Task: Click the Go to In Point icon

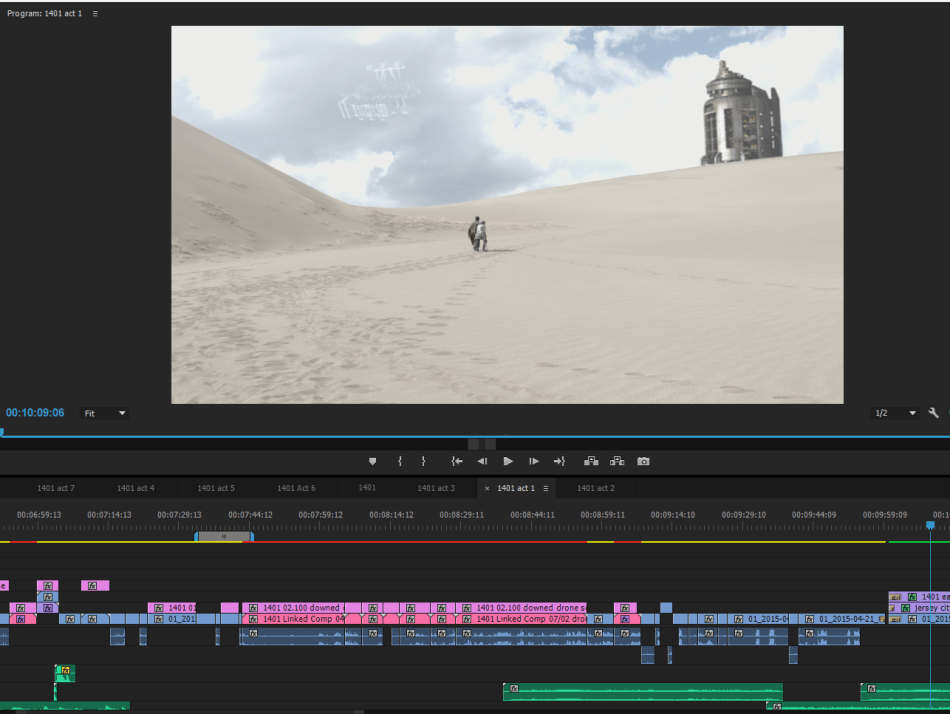Action: [x=457, y=461]
